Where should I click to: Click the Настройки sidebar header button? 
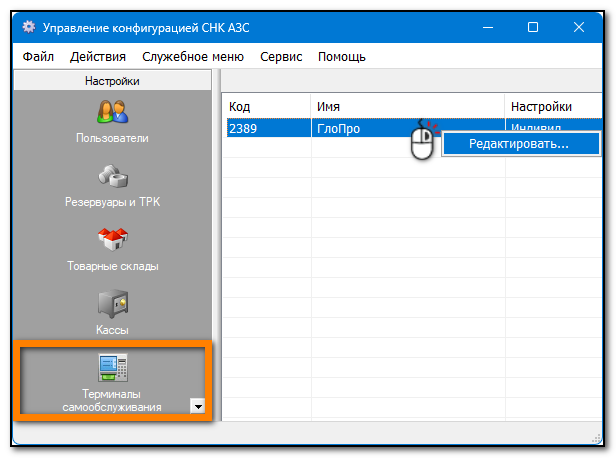coord(112,81)
